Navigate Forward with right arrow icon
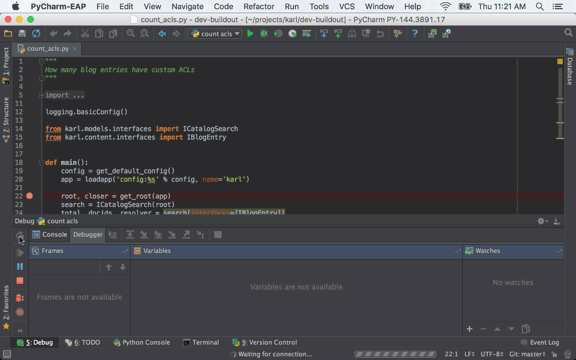 (x=176, y=34)
